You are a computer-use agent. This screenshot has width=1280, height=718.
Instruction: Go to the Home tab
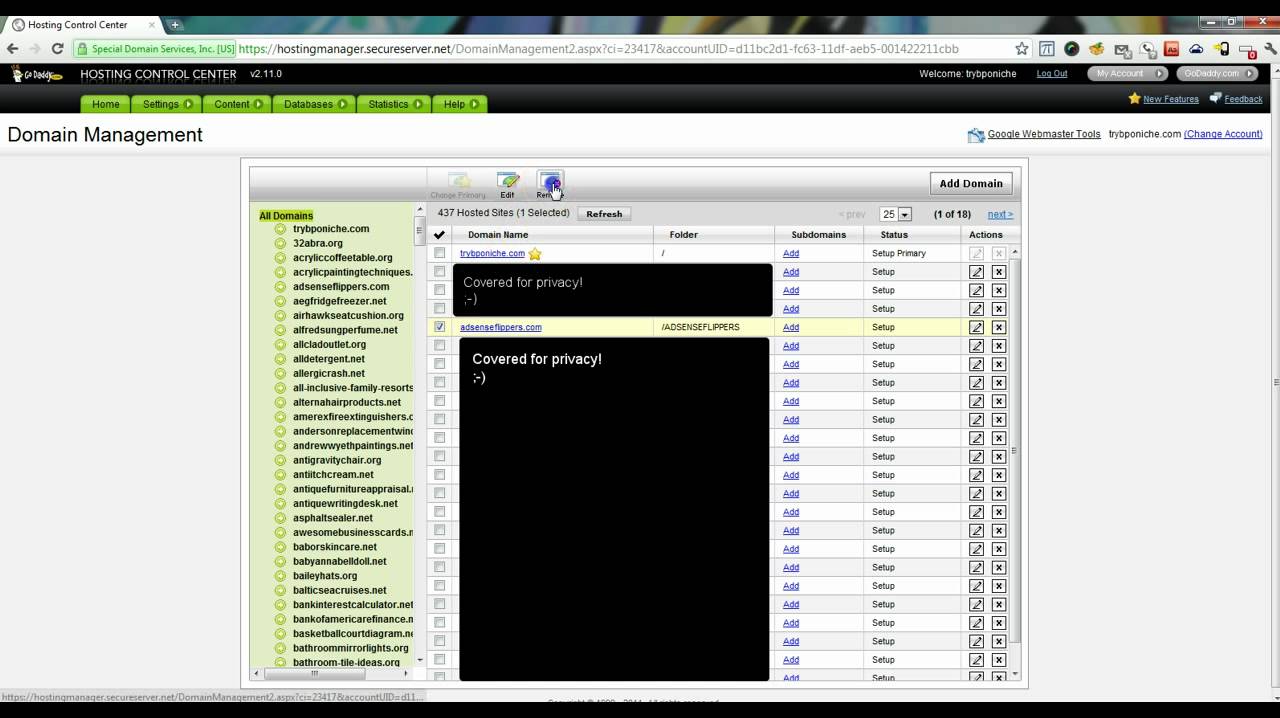coord(106,104)
